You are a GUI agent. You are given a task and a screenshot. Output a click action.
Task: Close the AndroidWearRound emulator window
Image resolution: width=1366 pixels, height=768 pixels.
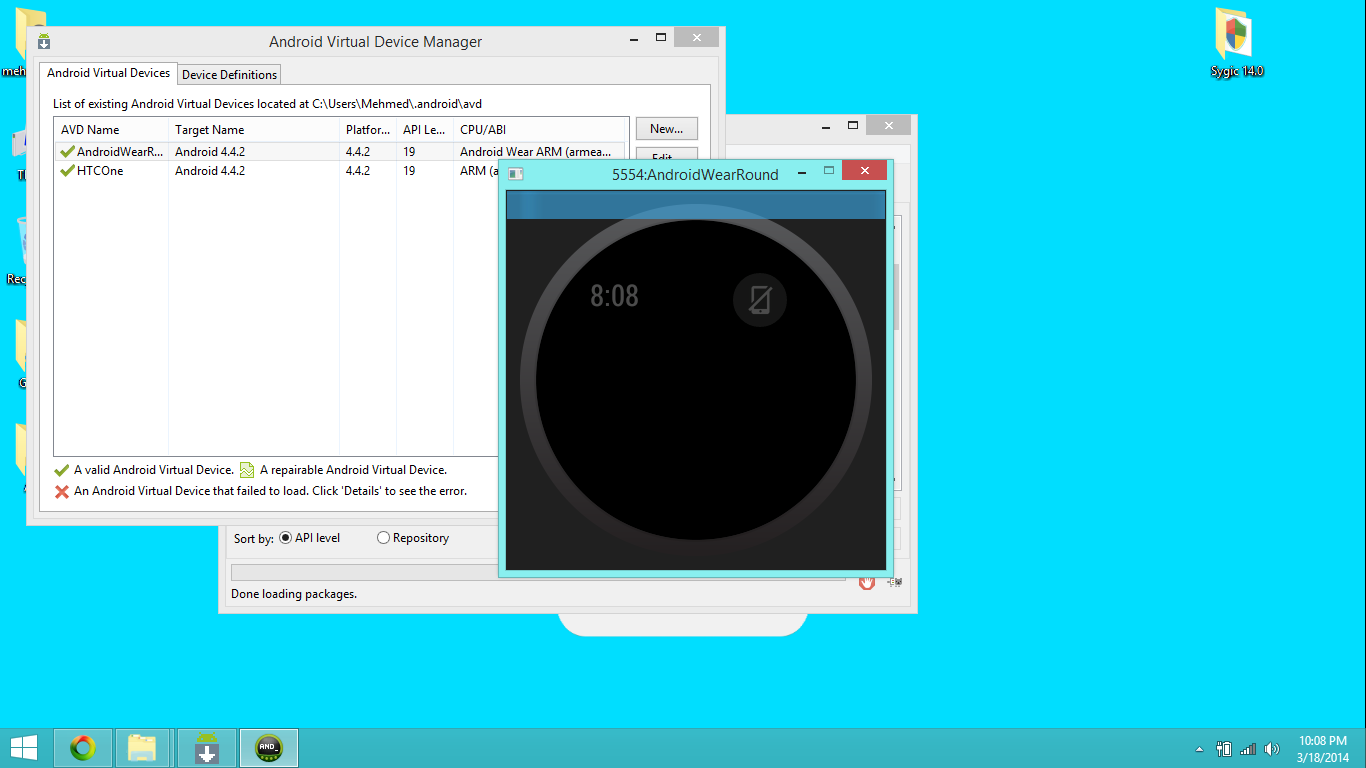coord(864,171)
